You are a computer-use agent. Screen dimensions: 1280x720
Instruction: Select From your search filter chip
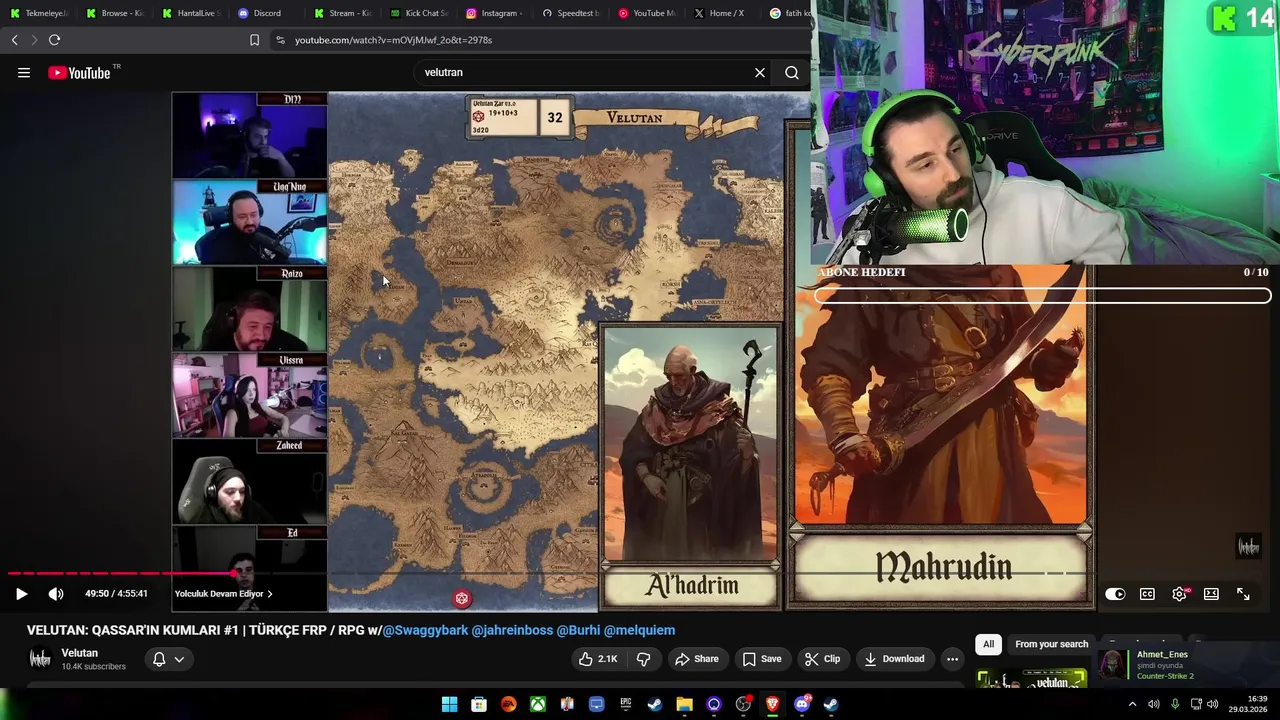(1051, 644)
